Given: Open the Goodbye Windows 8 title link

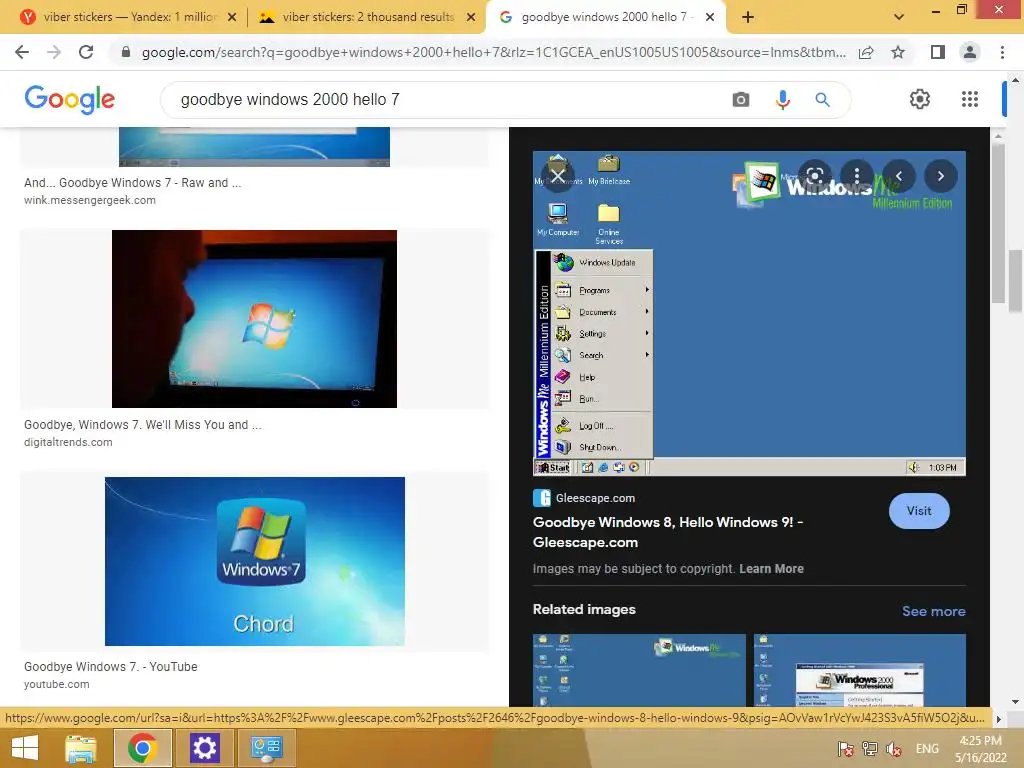Looking at the screenshot, I should [667, 532].
